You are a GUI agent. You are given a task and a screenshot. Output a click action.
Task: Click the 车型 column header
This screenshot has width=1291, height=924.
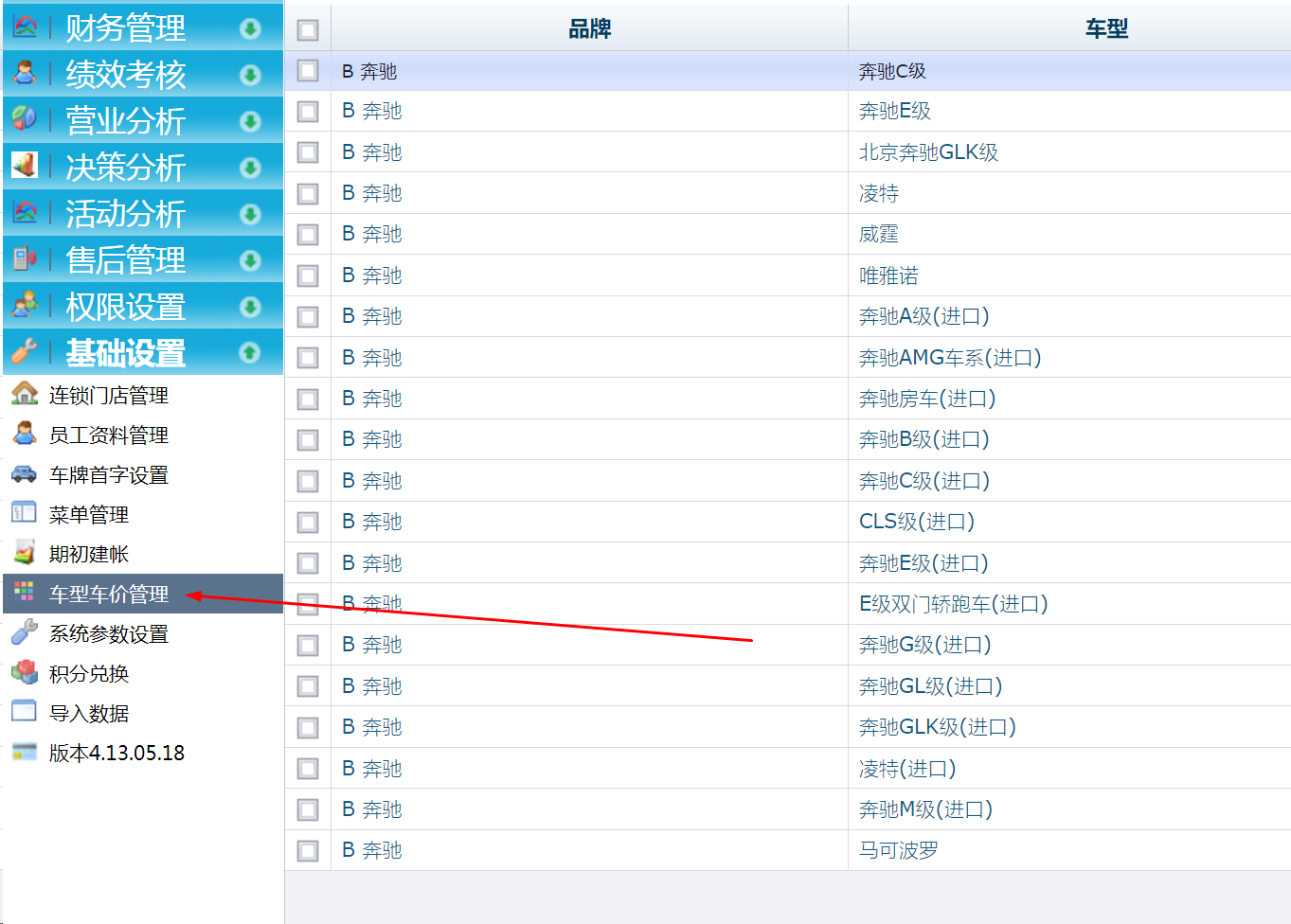pos(1106,29)
